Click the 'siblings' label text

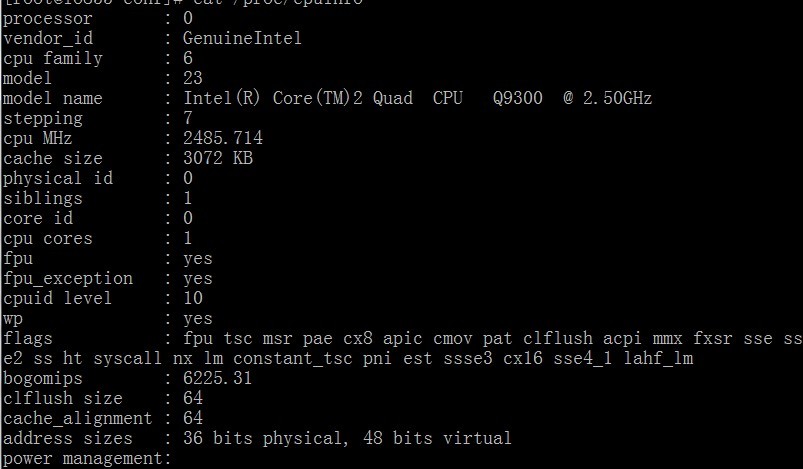point(43,199)
